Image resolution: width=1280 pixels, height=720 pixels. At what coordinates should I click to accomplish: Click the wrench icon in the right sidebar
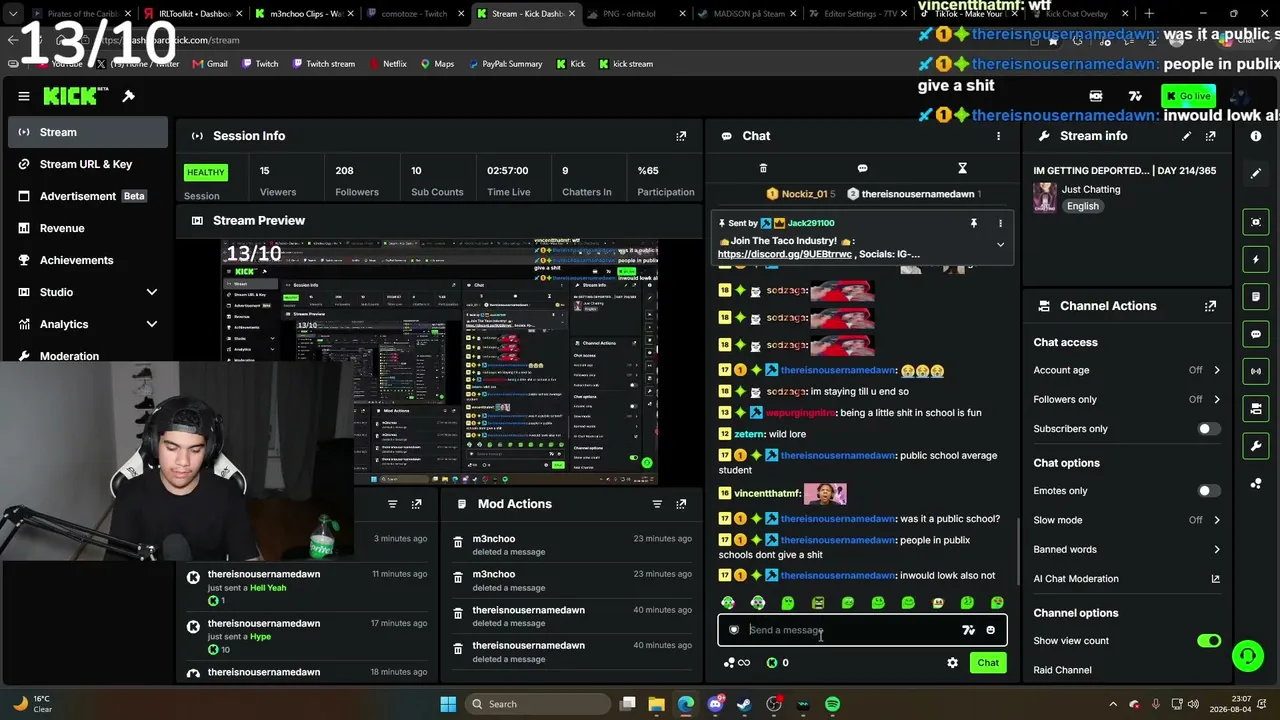tap(1256, 445)
